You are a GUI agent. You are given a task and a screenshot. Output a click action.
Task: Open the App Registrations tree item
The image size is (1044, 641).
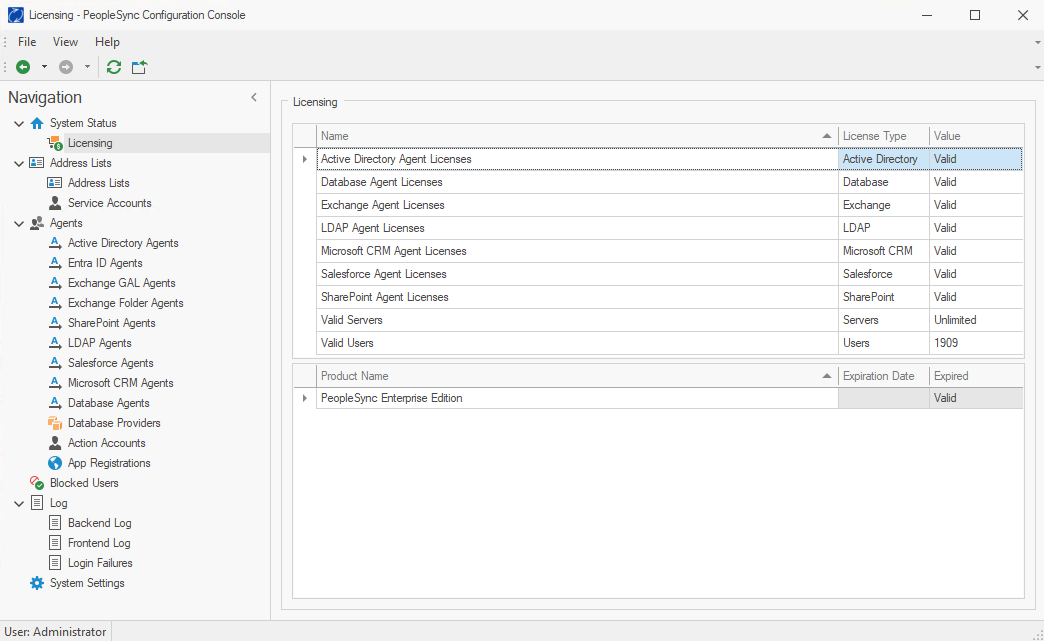[109, 463]
